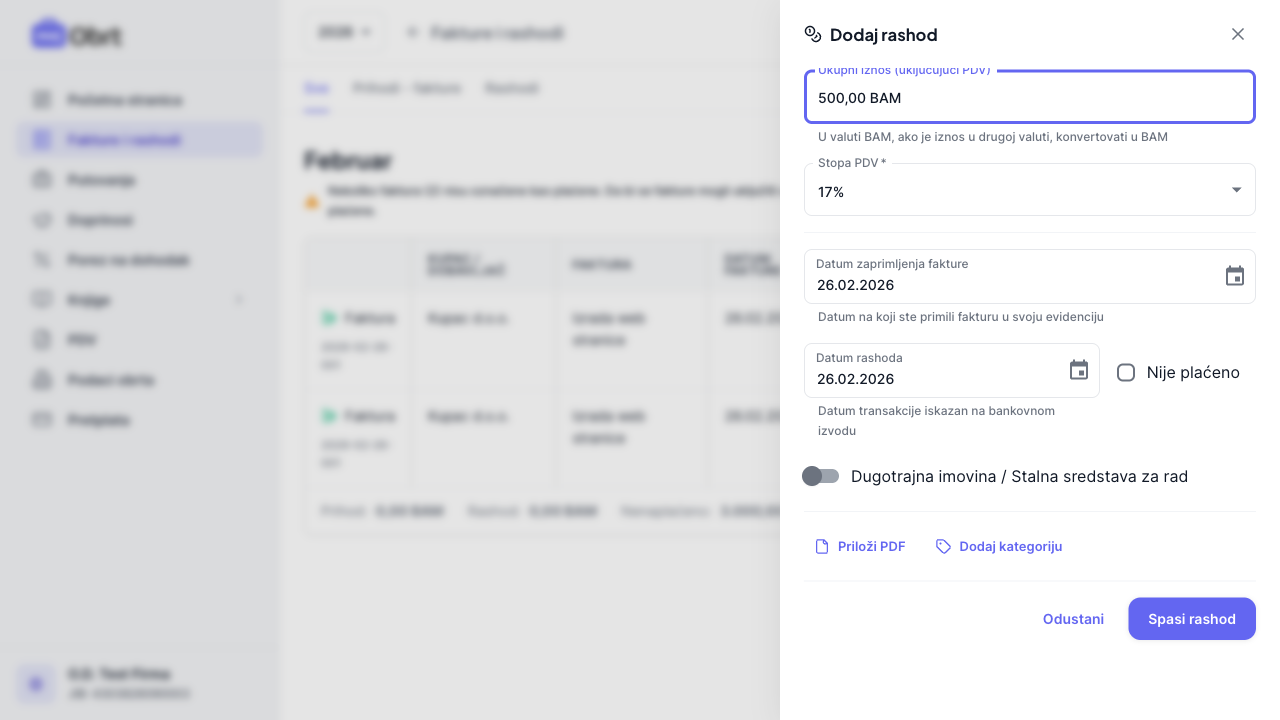Open PDV from the sidebar
The image size is (1280, 720).
click(80, 340)
